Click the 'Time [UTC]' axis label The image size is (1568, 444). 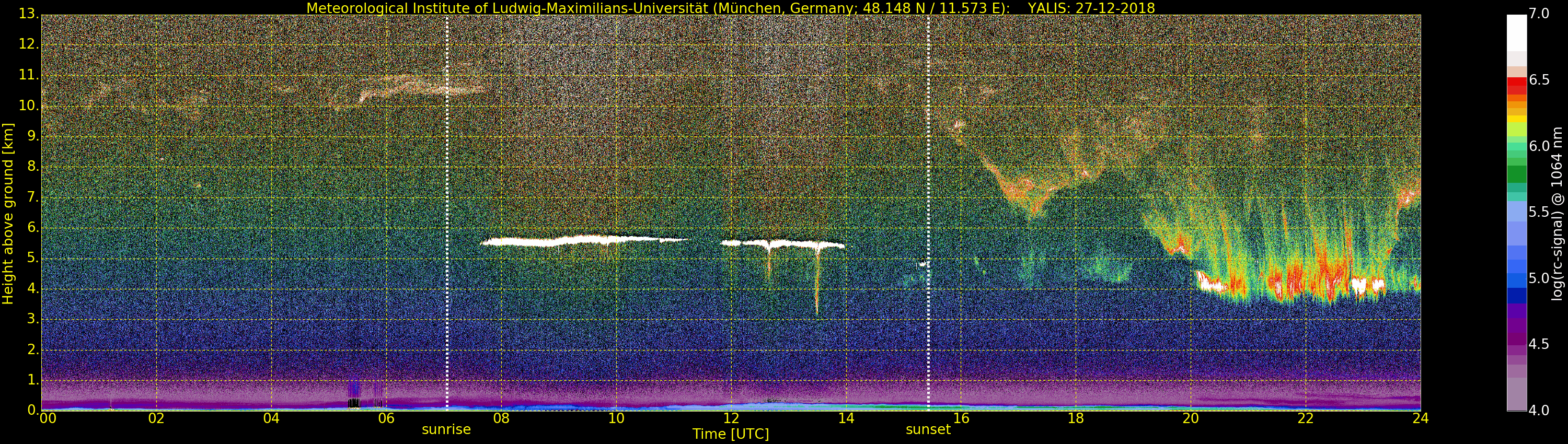tap(731, 434)
